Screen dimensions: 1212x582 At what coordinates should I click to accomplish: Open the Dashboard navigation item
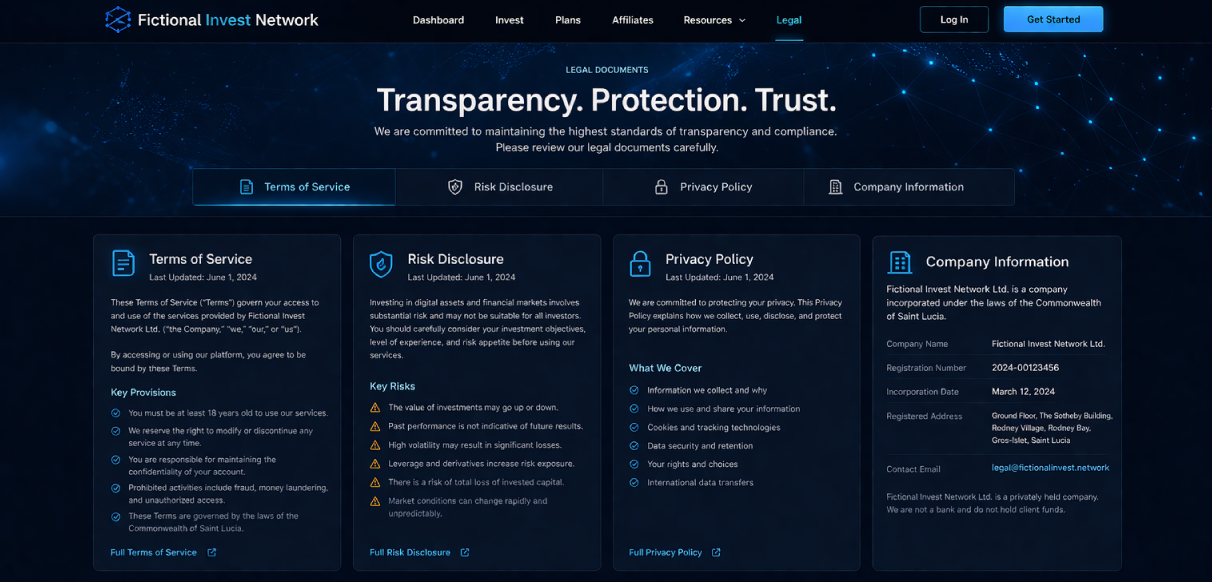[438, 20]
